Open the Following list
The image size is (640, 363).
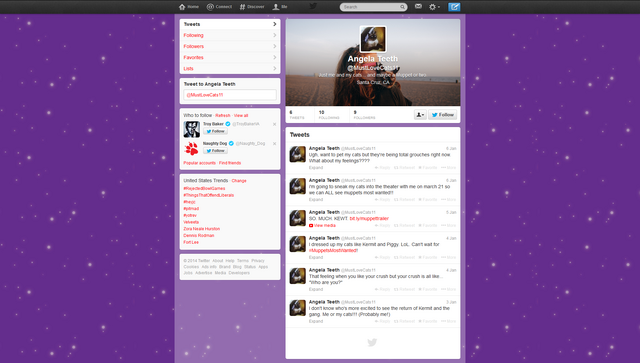[x=230, y=35]
